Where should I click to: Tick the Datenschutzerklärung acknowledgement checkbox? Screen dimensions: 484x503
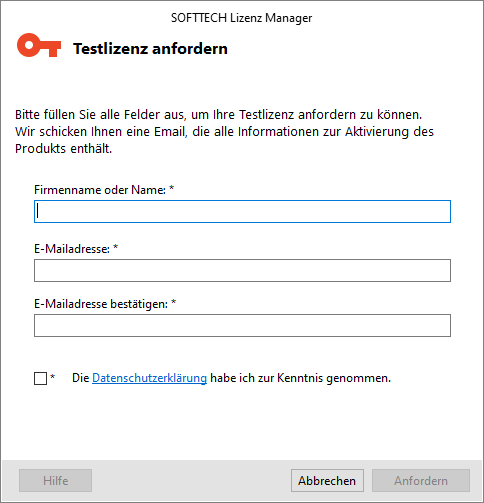coord(40,378)
